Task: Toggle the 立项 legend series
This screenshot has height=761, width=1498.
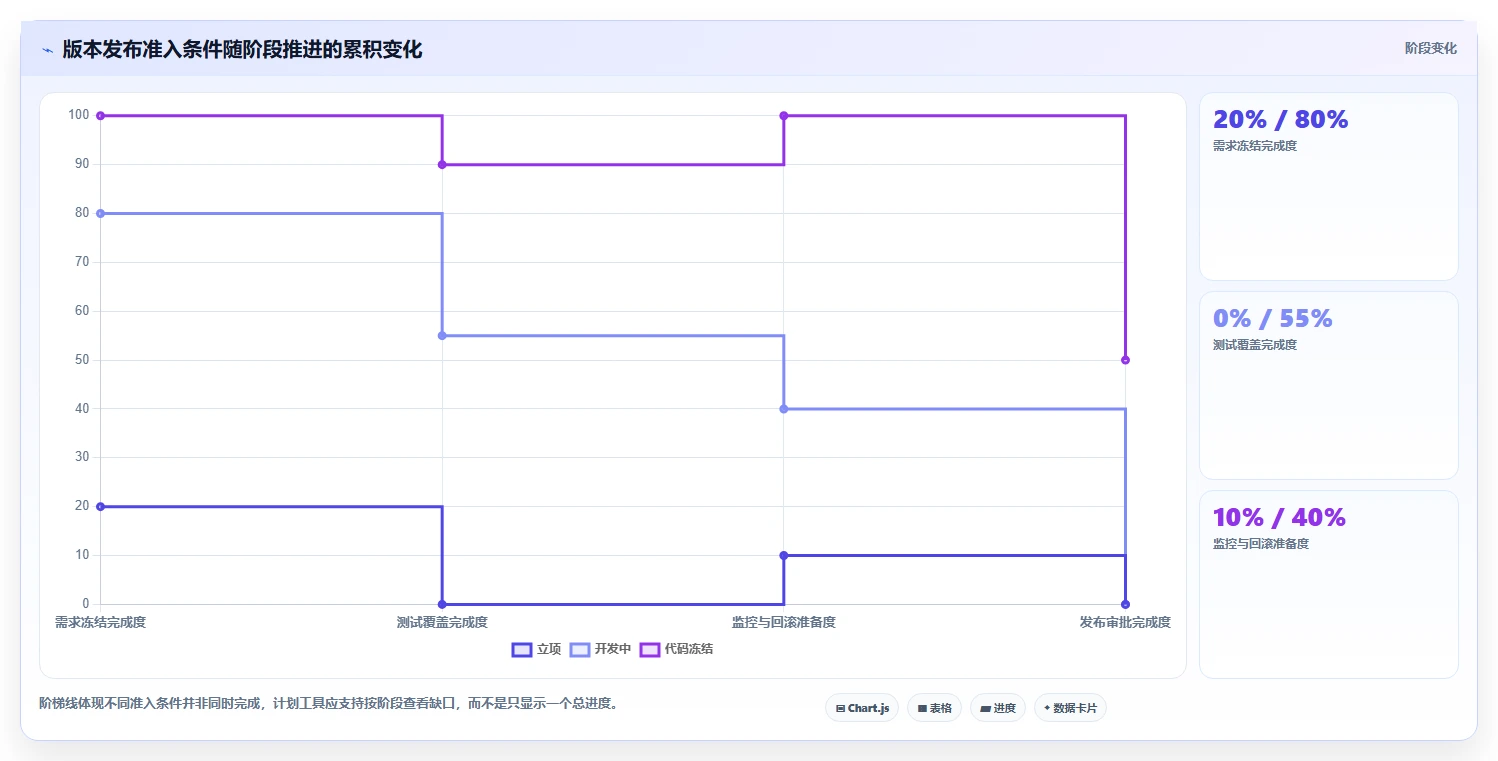Action: 536,649
